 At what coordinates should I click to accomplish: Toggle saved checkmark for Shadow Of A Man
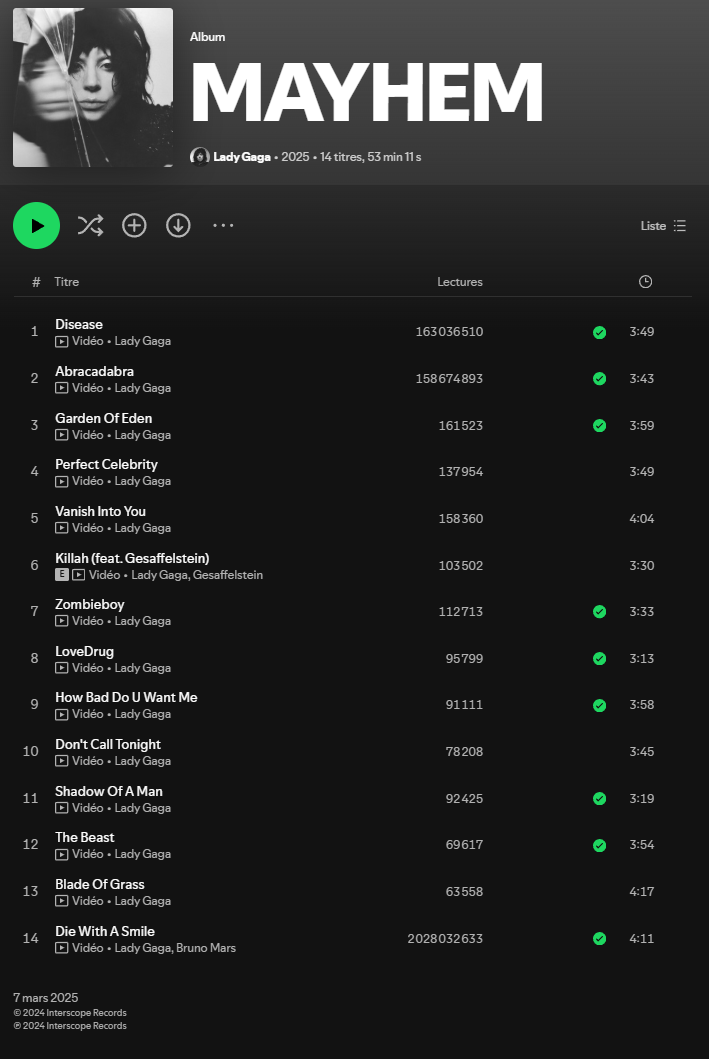(599, 799)
